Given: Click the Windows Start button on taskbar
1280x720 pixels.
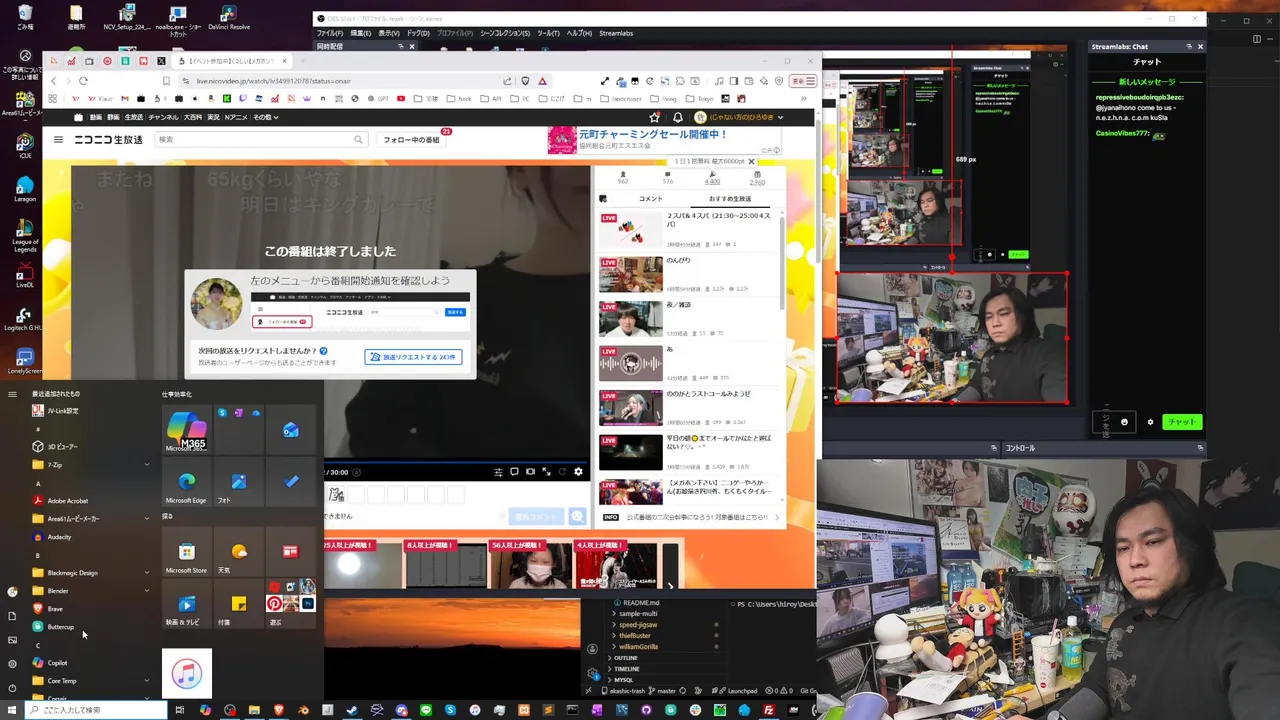Looking at the screenshot, I should (12, 710).
